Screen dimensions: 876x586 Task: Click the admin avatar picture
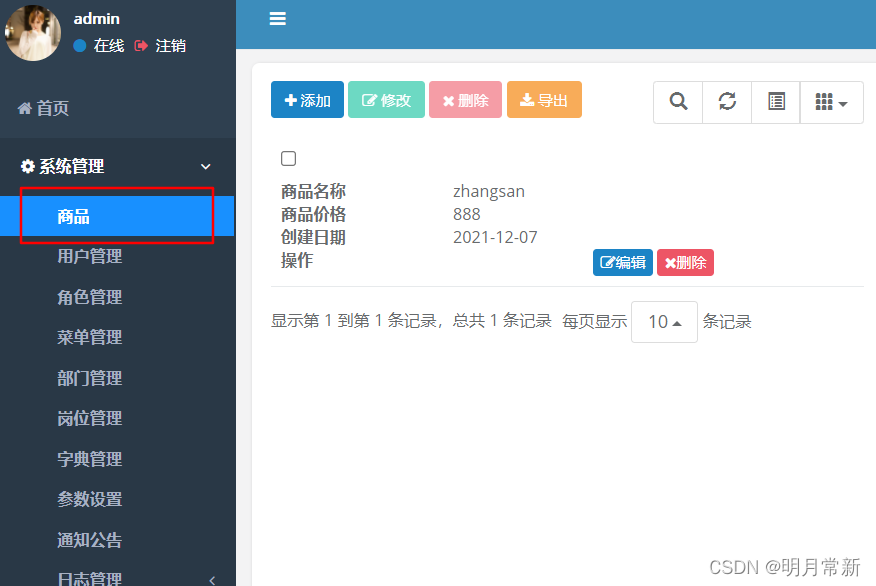pyautogui.click(x=33, y=32)
